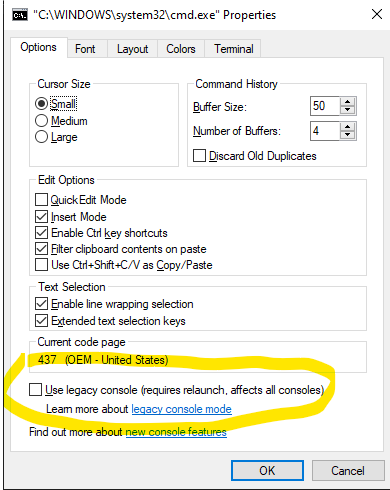Screen dimensions: 390x490
Task: Switch to the Terminal tab
Action: [234, 49]
